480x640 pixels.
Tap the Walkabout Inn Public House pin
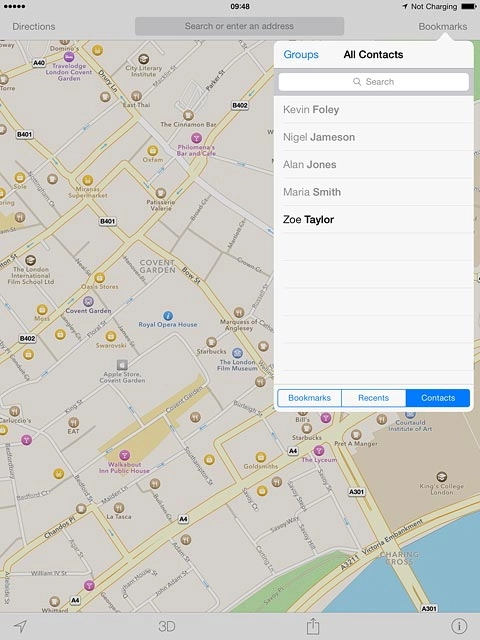(x=124, y=455)
